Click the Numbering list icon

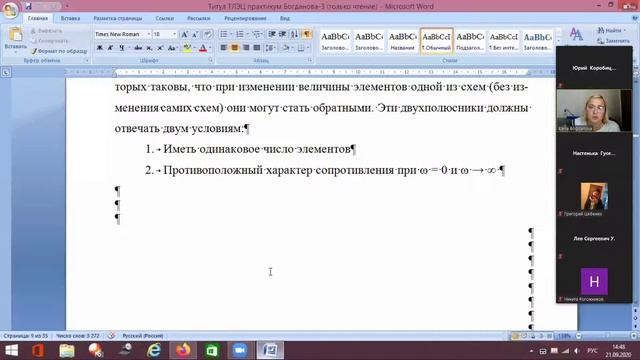click(x=240, y=34)
